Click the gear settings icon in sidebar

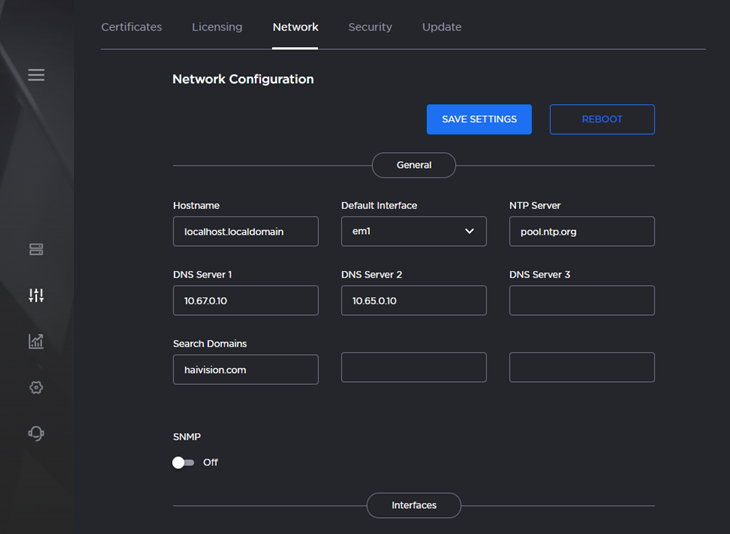coord(36,387)
